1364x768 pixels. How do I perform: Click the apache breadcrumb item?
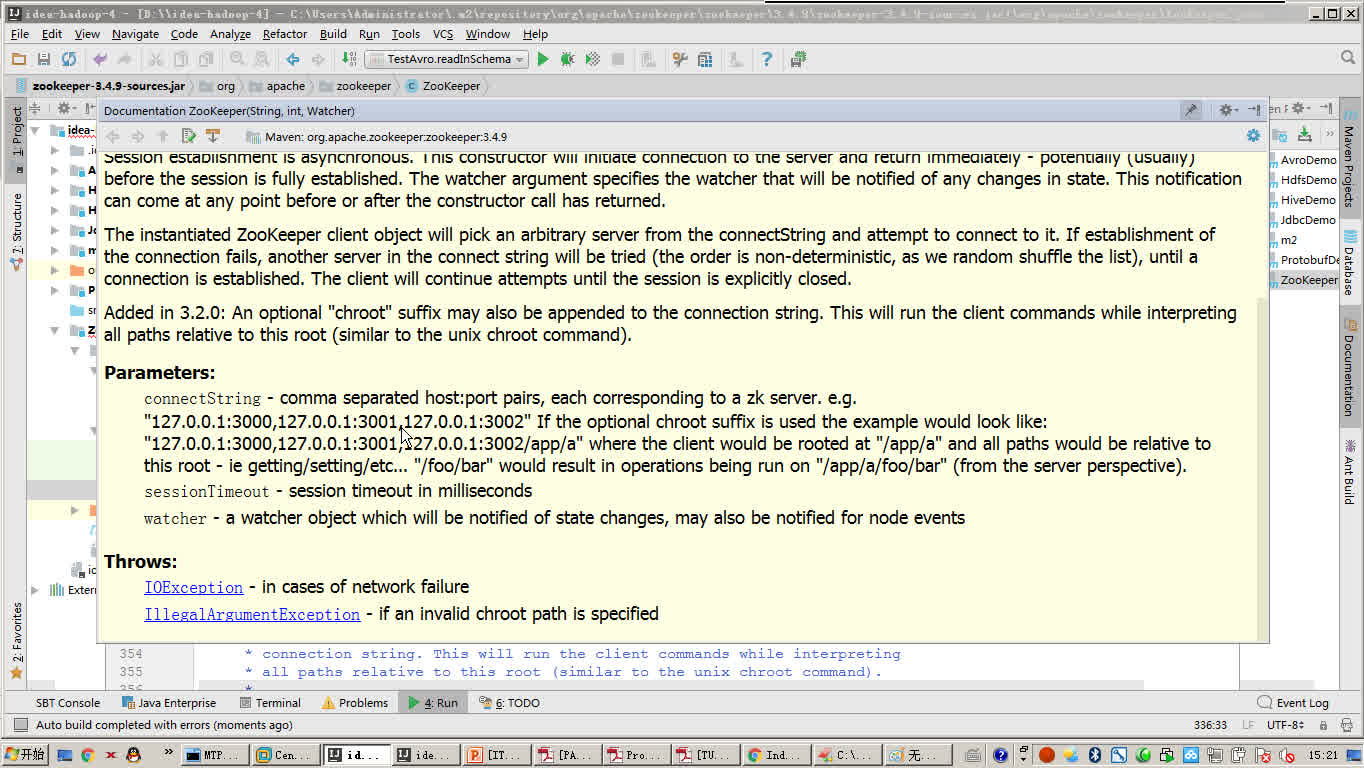277,86
